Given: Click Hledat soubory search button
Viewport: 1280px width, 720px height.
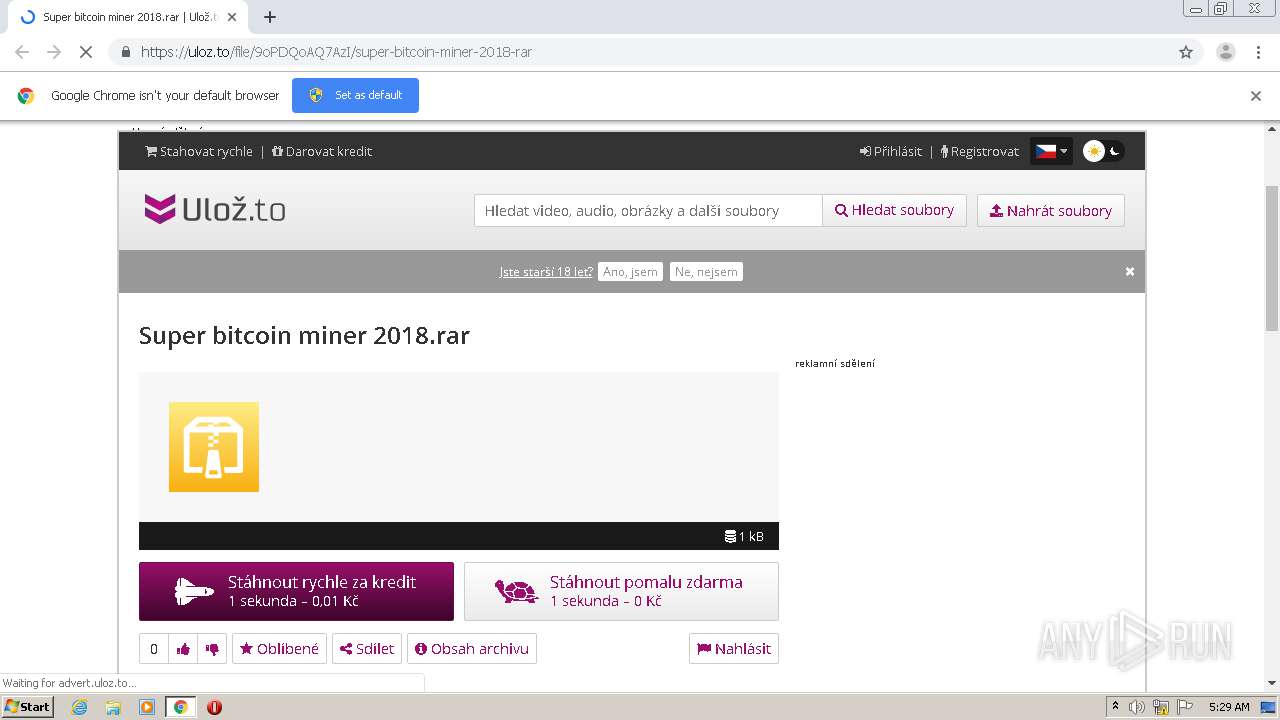Looking at the screenshot, I should click(x=894, y=210).
